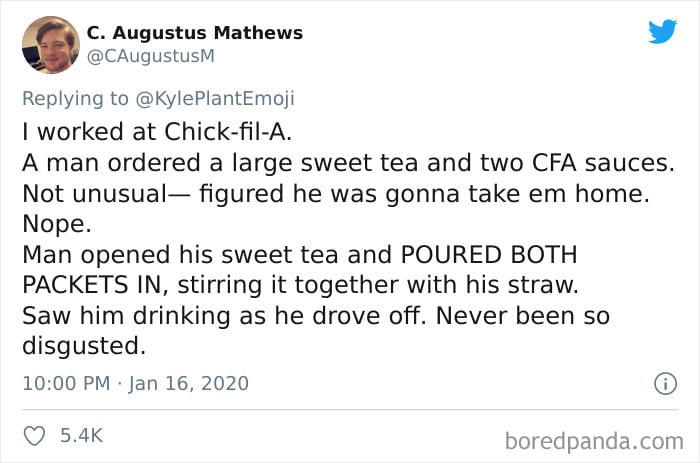The image size is (700, 463).
Task: Visit the @KylePlantEmoji mention link
Action: [215, 99]
